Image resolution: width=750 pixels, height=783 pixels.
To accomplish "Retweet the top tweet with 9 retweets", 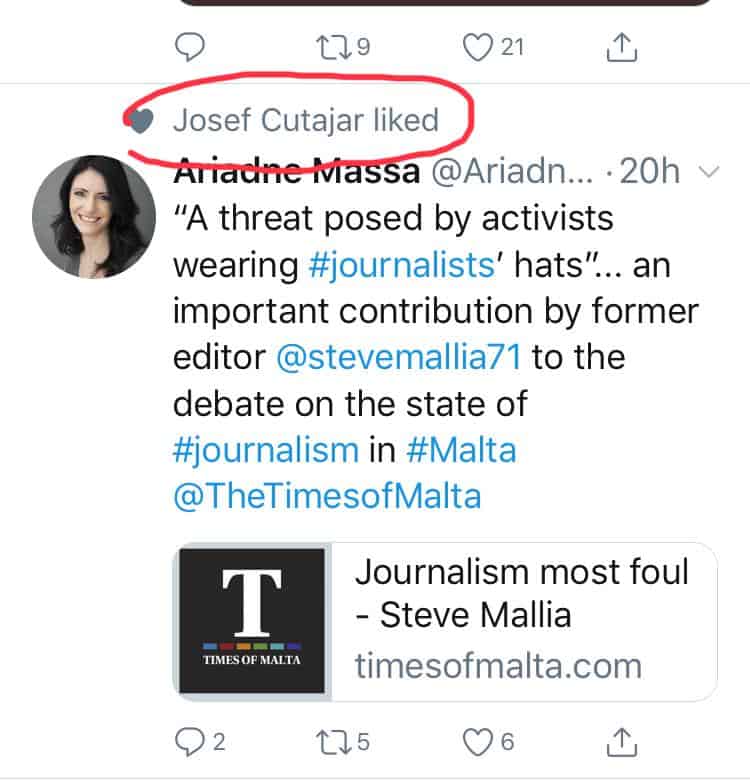I will click(331, 46).
